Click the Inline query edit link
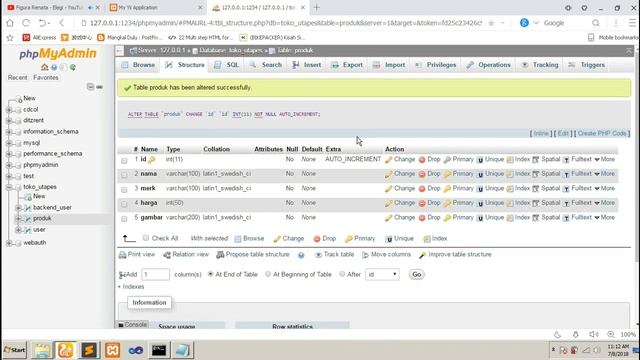 [x=541, y=133]
